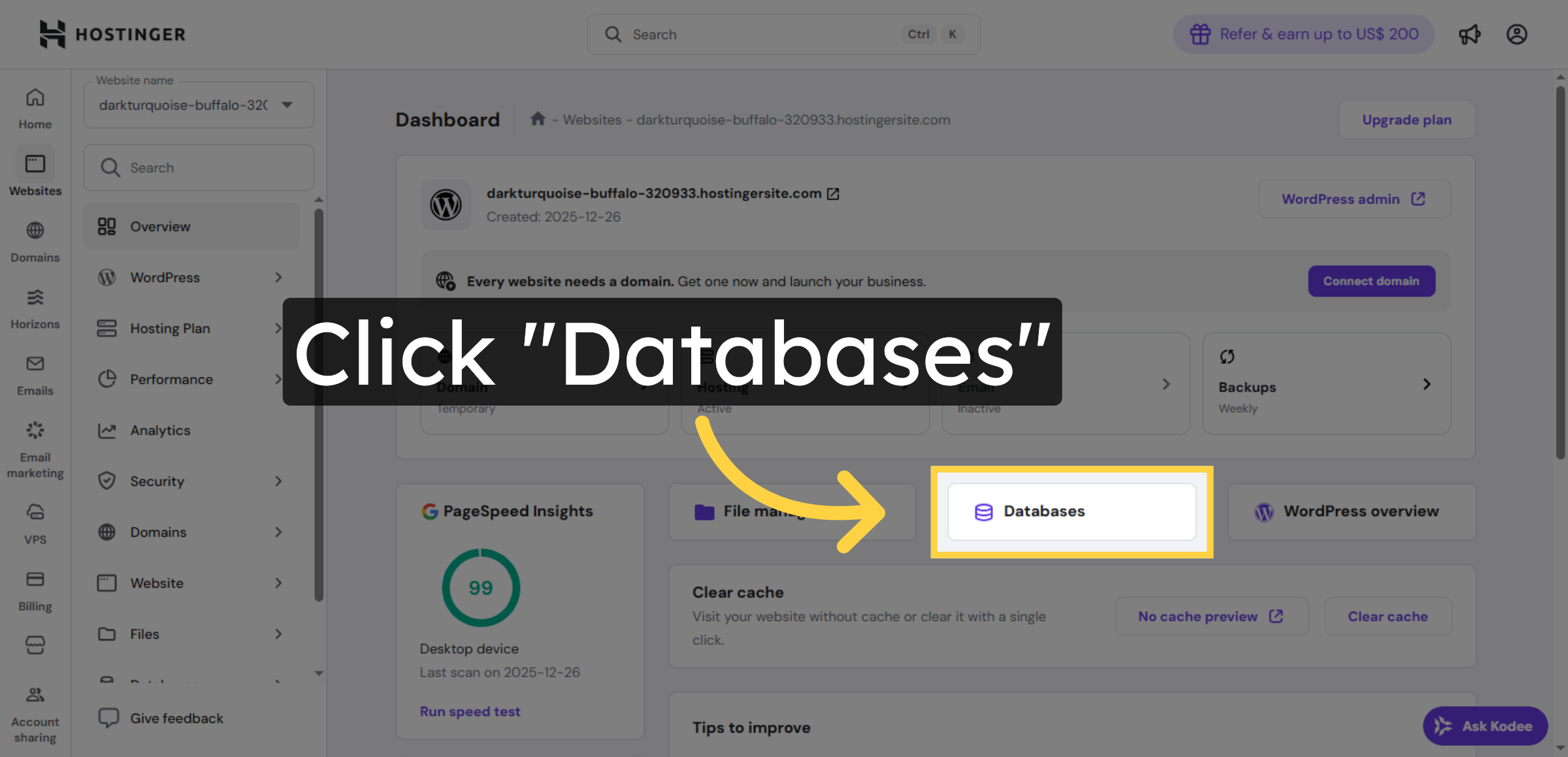Open the Hostinger home icon
This screenshot has height=757, width=1568.
point(54,34)
